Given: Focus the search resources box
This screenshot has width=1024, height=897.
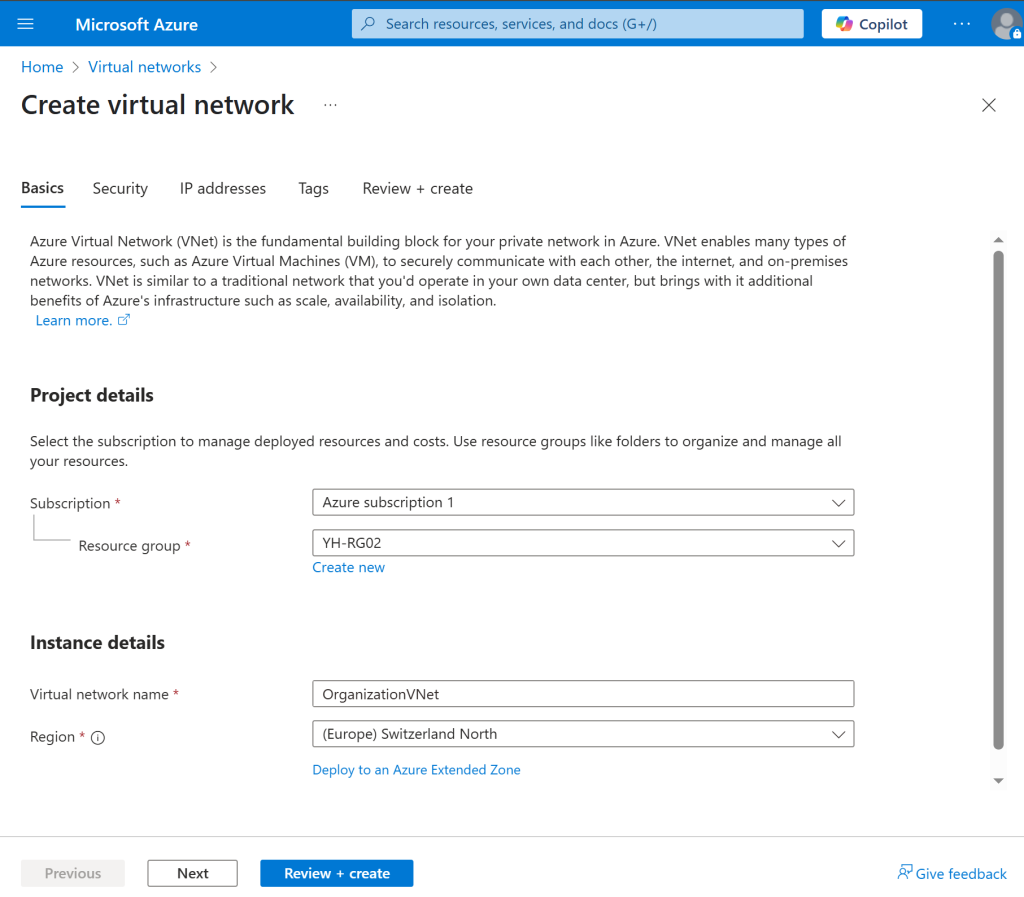Looking at the screenshot, I should pos(577,24).
